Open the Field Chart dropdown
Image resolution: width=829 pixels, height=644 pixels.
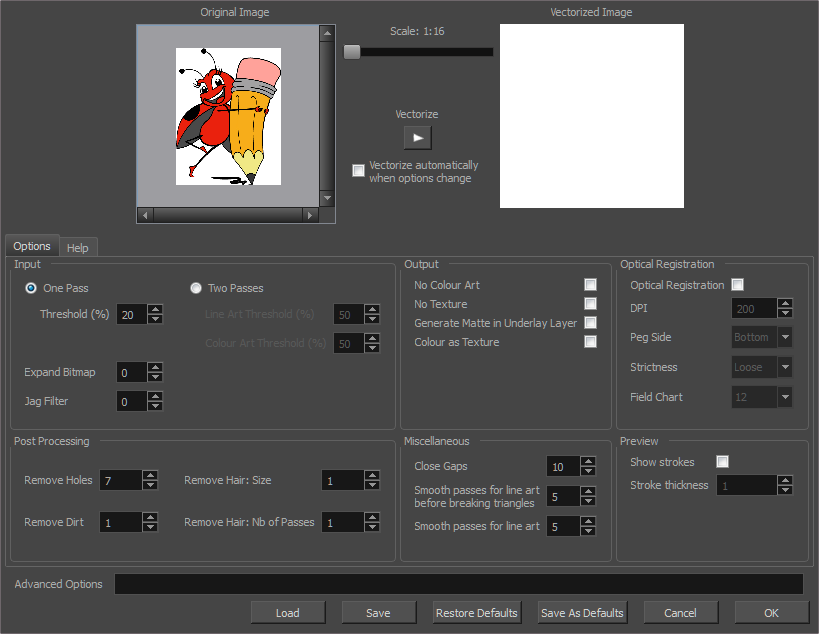click(785, 397)
